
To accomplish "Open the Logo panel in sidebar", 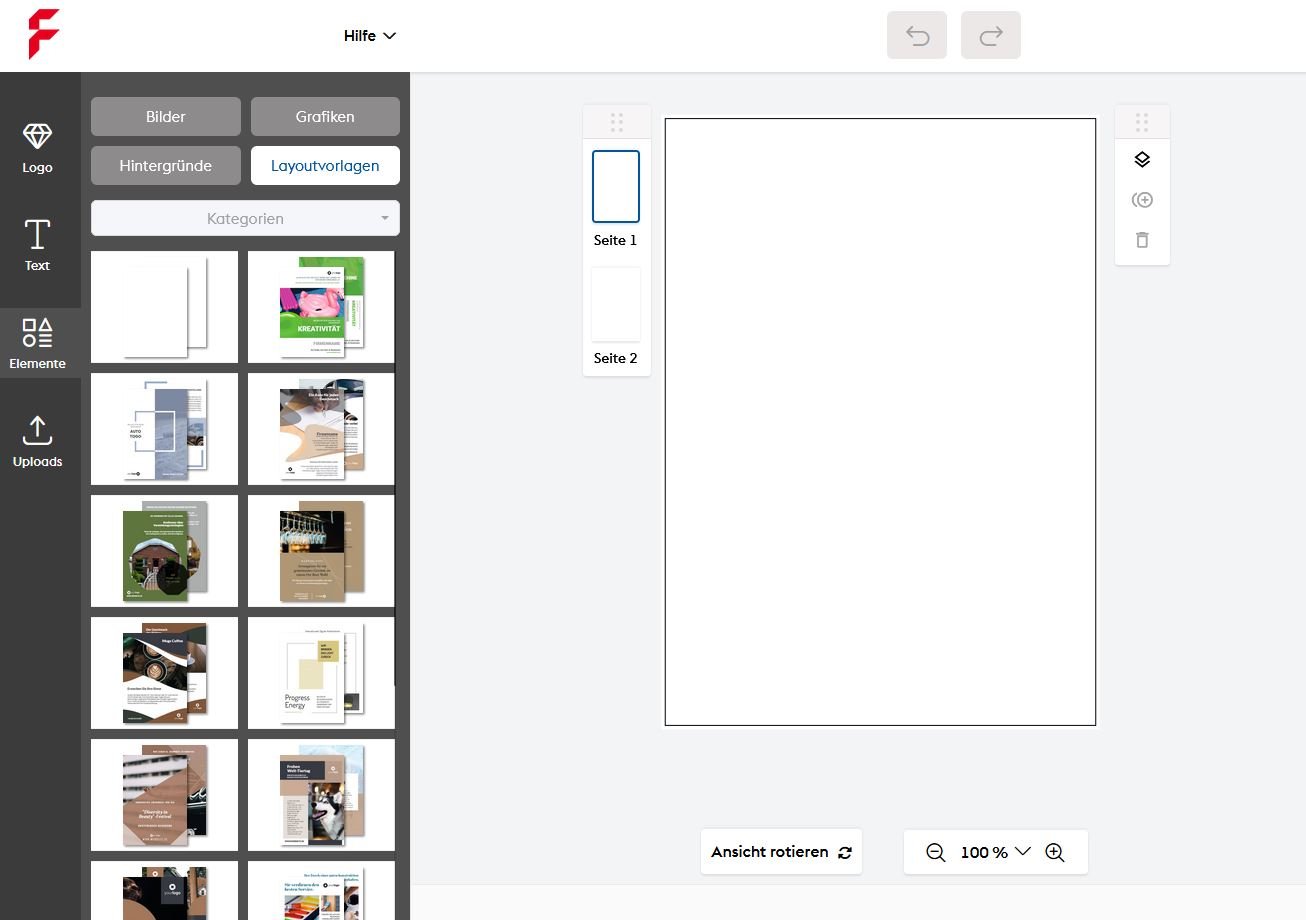I will click(x=37, y=148).
